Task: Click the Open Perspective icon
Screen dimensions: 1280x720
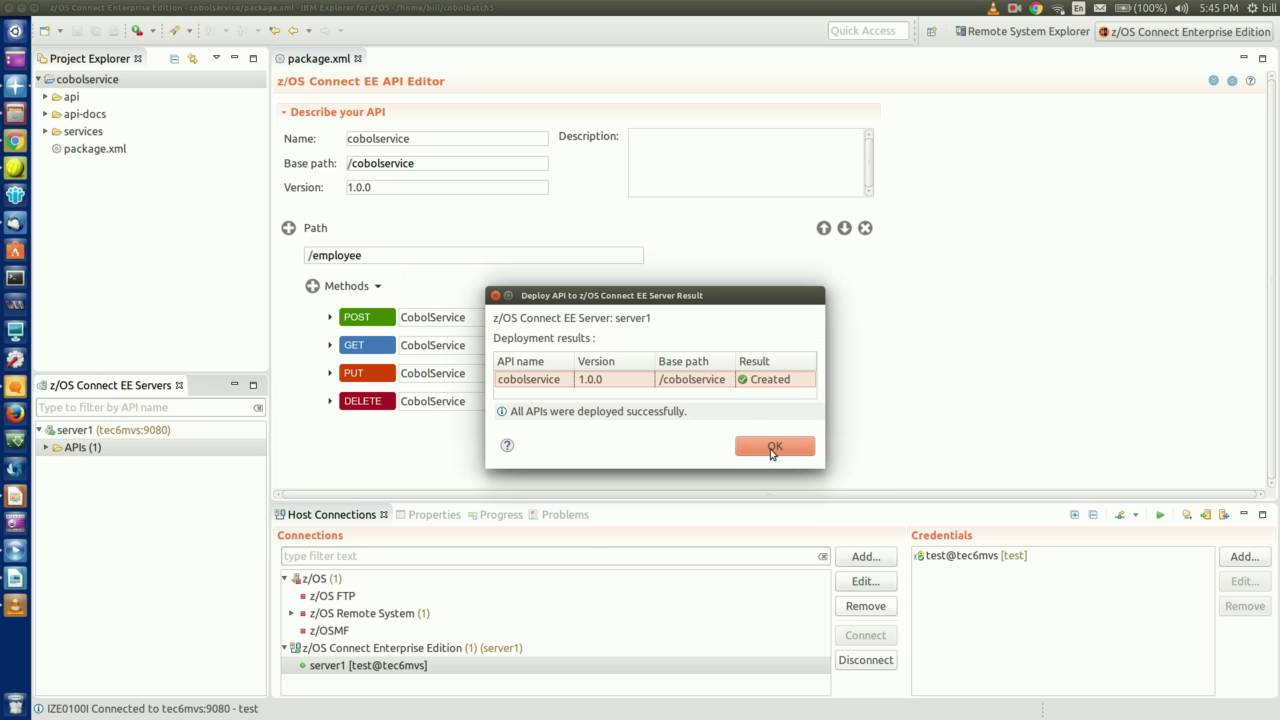Action: point(932,31)
